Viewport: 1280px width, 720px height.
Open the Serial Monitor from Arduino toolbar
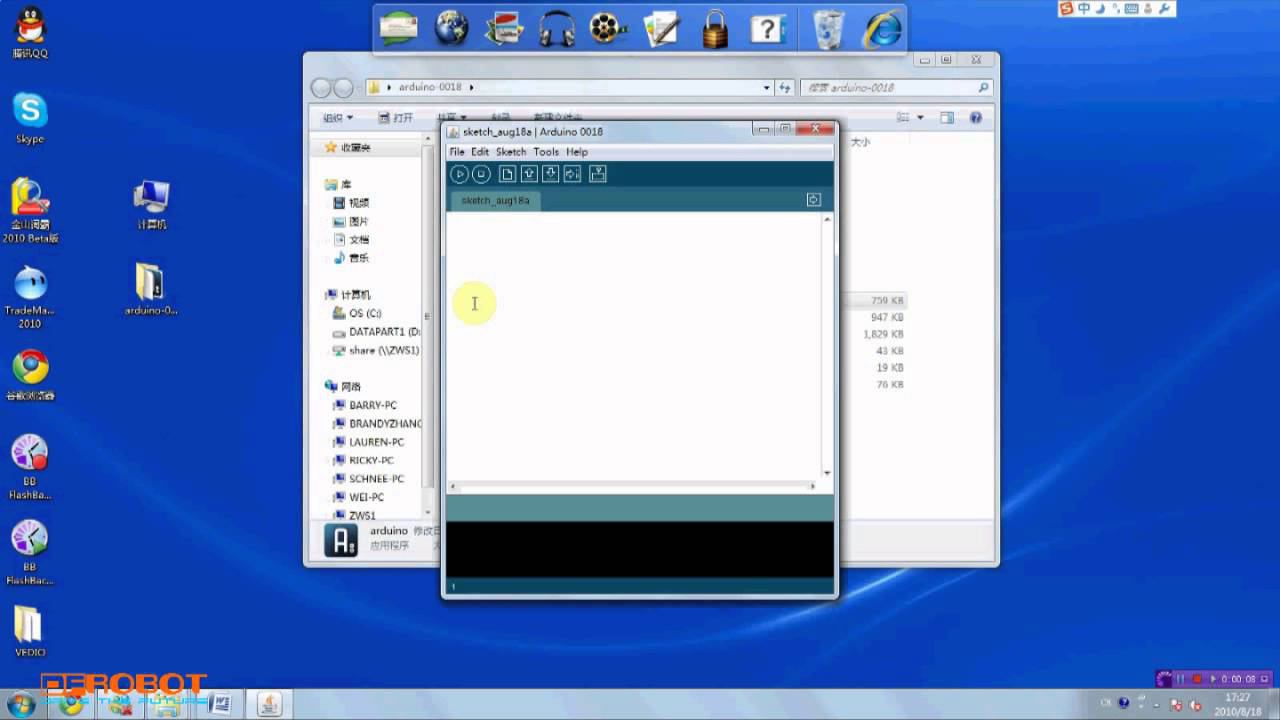[x=598, y=174]
